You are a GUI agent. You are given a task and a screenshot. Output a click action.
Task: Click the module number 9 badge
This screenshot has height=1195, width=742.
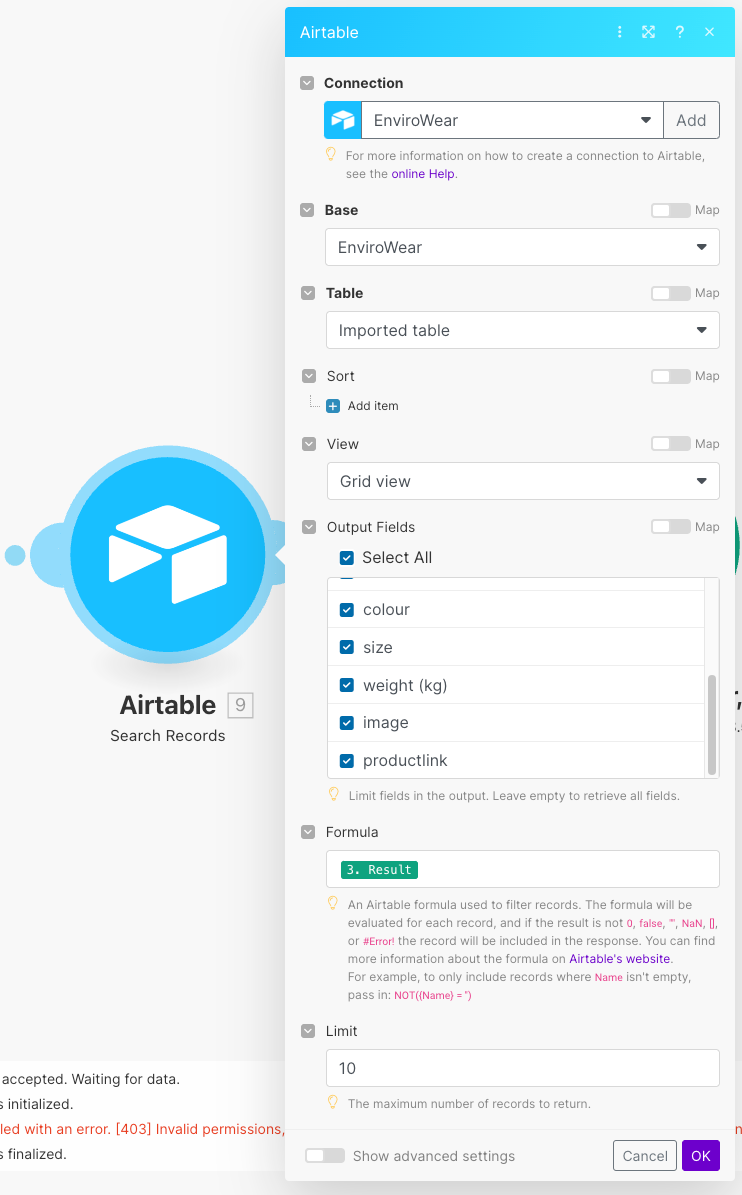[240, 705]
